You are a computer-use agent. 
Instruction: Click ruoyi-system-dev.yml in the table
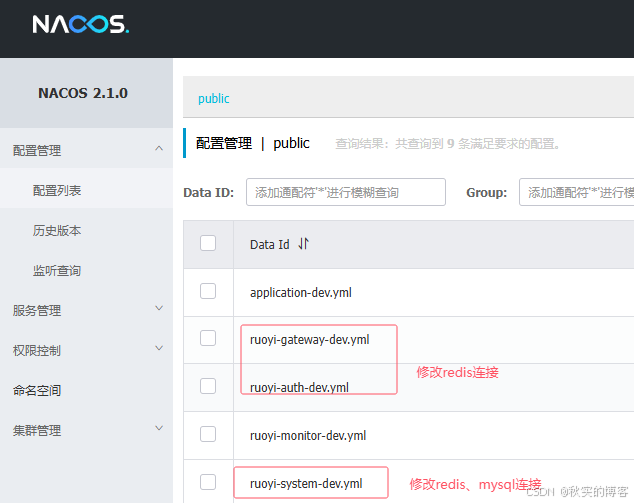306,483
